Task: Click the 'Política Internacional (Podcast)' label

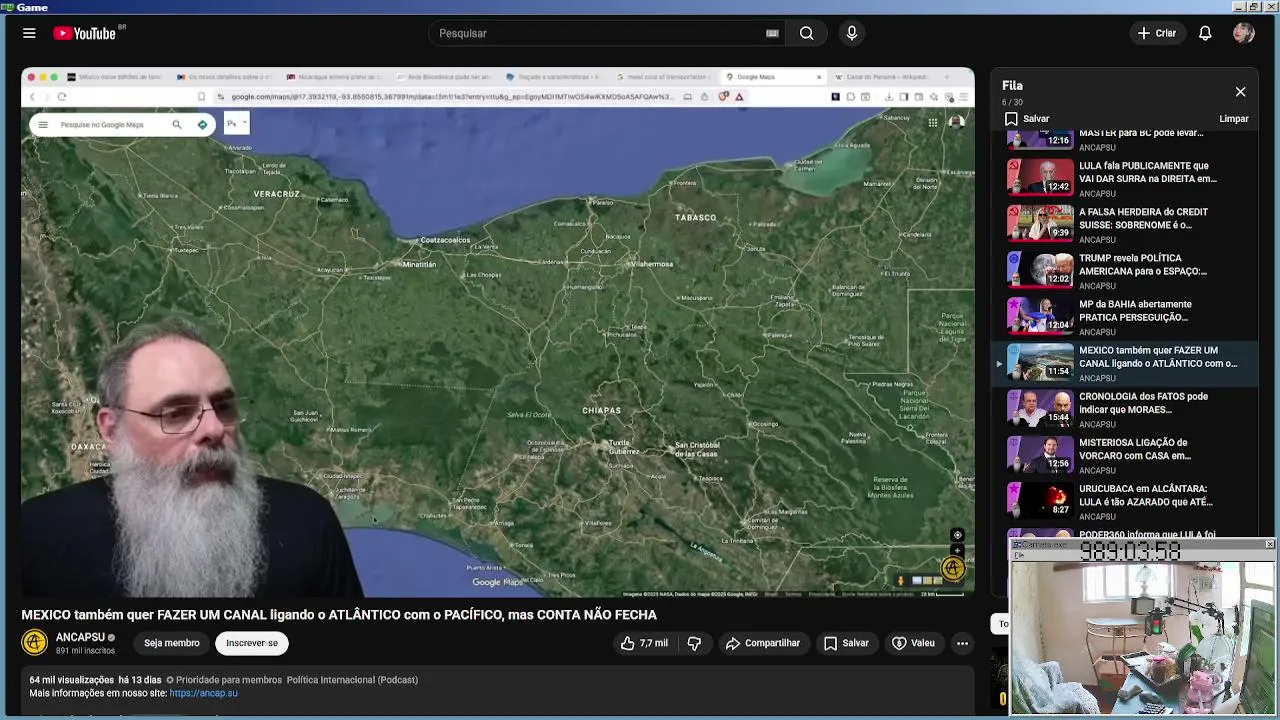Action: (352, 680)
